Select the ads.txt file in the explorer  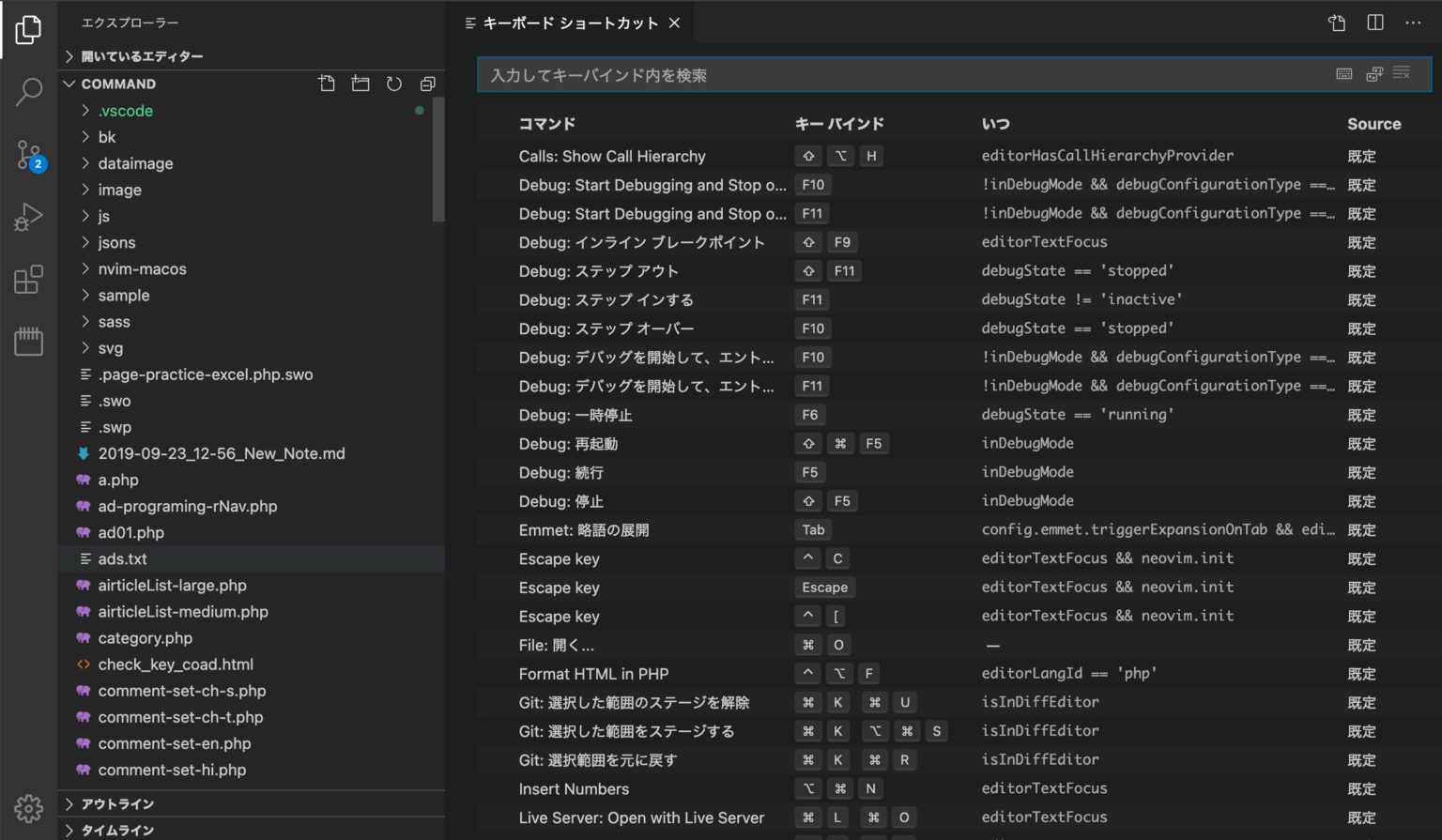click(123, 558)
